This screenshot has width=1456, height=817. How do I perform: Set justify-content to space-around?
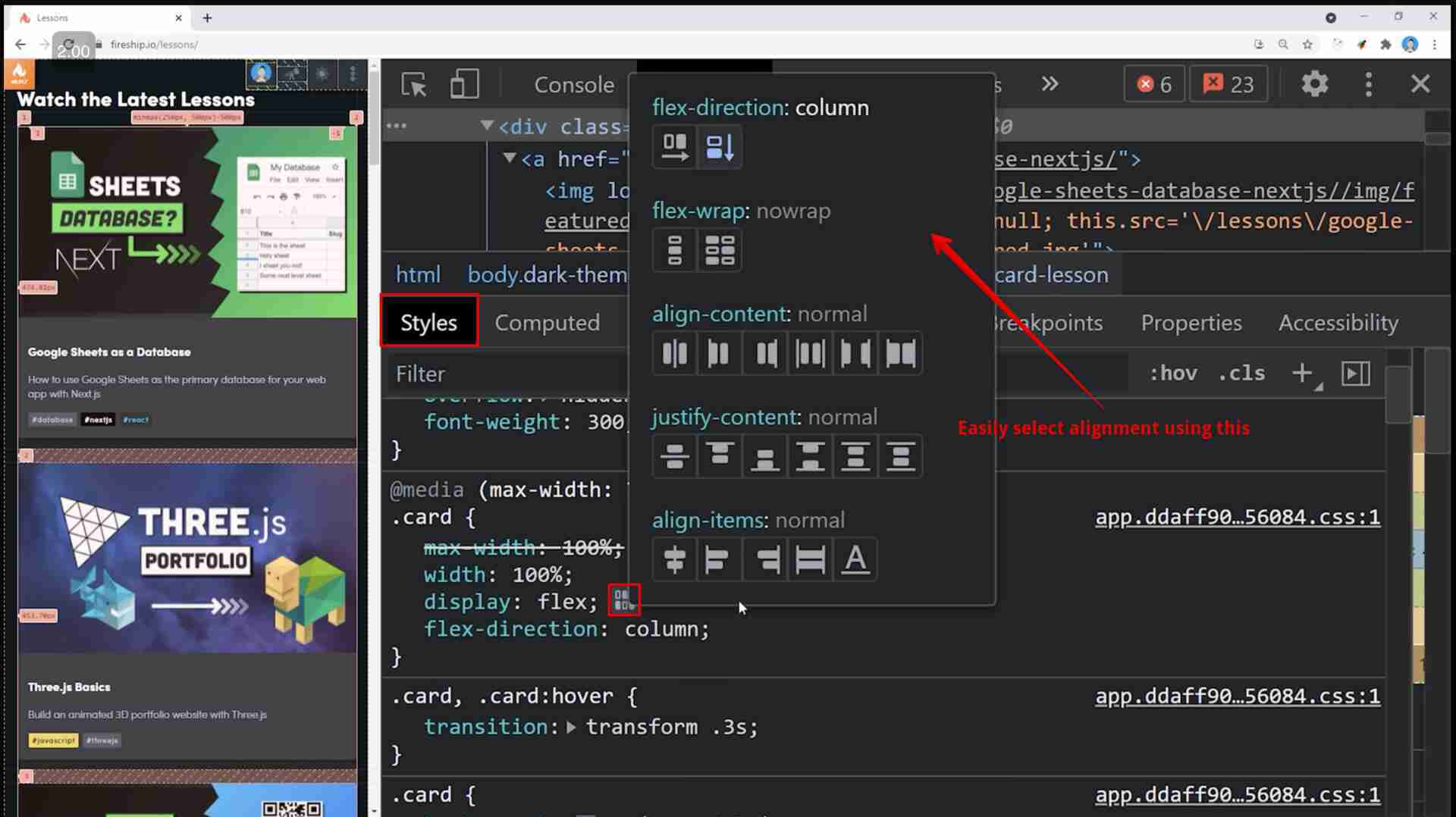point(855,456)
